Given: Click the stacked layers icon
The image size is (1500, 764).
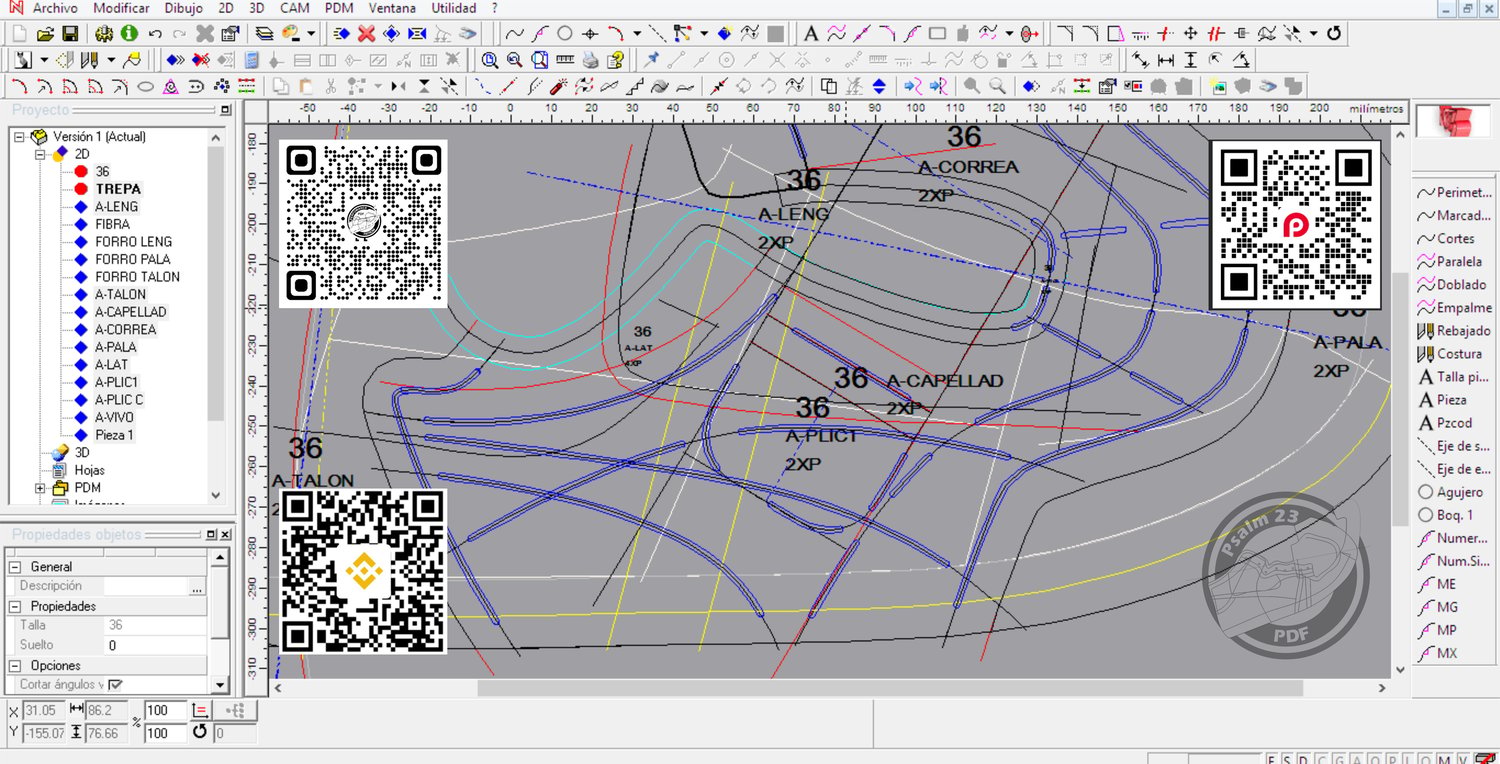Looking at the screenshot, I should pyautogui.click(x=264, y=33).
